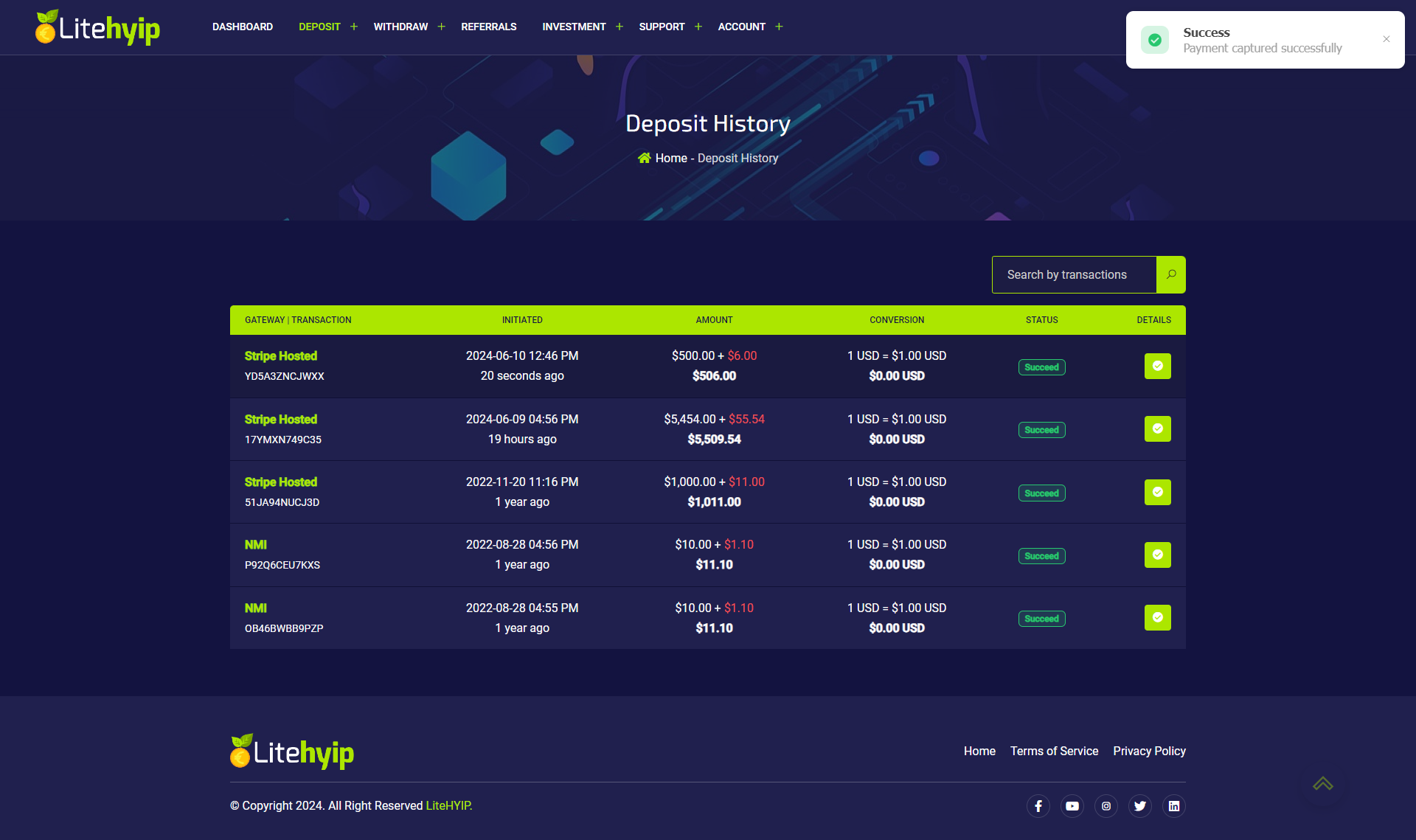Viewport: 1416px width, 840px height.
Task: Click the search magnifier icon
Action: pyautogui.click(x=1170, y=274)
